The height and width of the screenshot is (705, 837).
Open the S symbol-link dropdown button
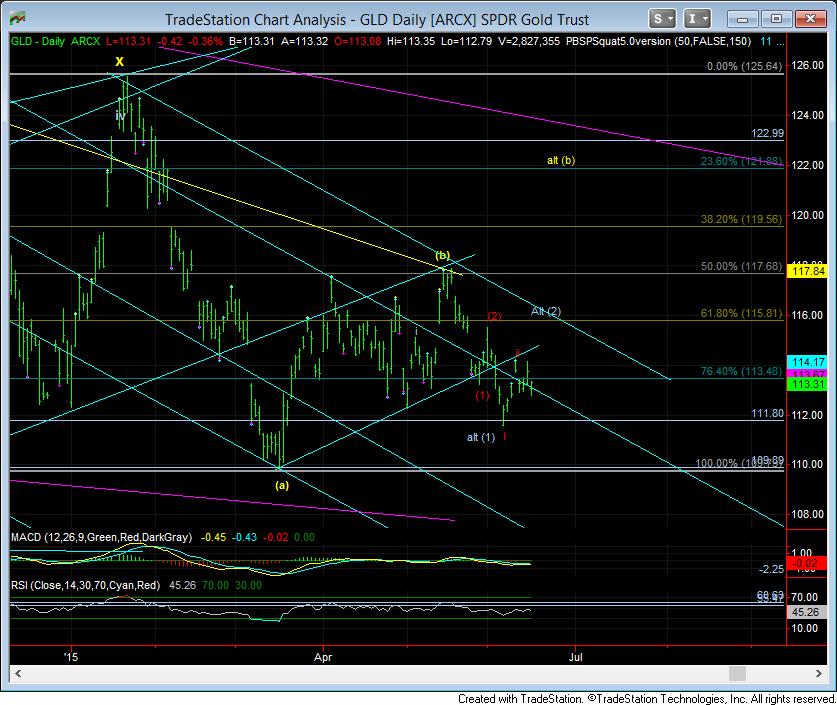tap(662, 19)
